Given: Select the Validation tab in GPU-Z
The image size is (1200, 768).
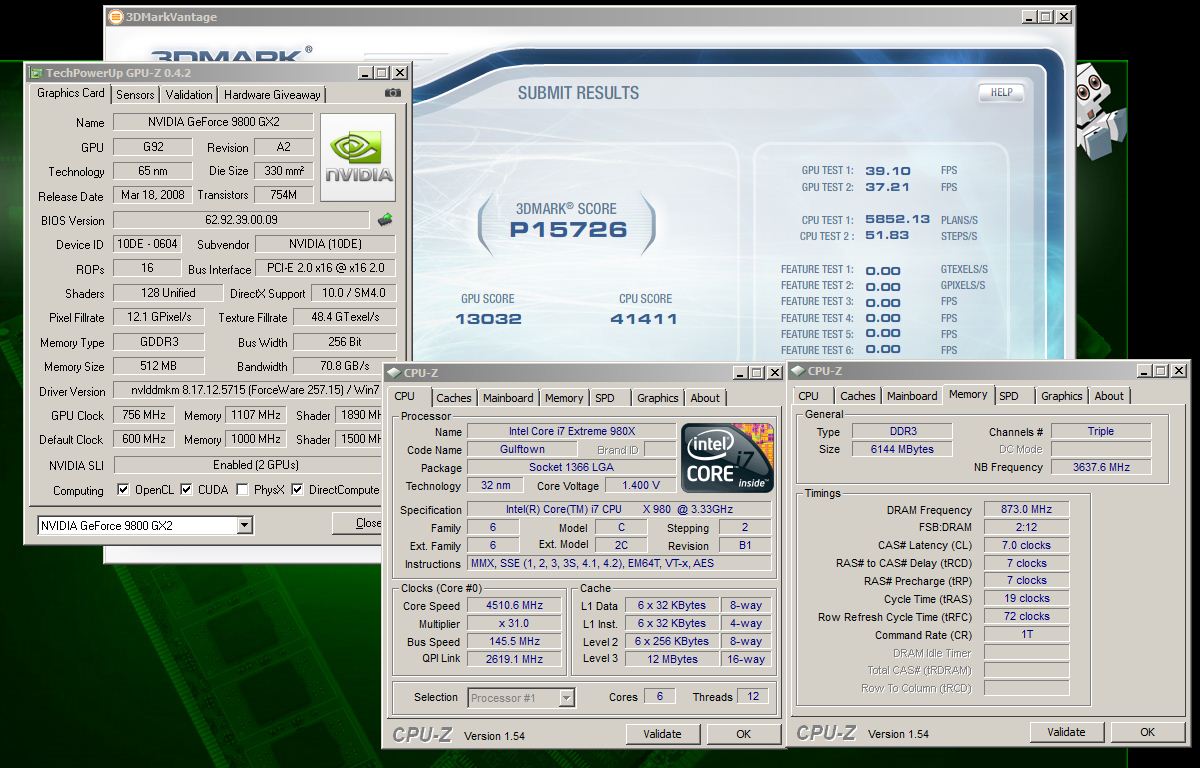Looking at the screenshot, I should pyautogui.click(x=189, y=95).
